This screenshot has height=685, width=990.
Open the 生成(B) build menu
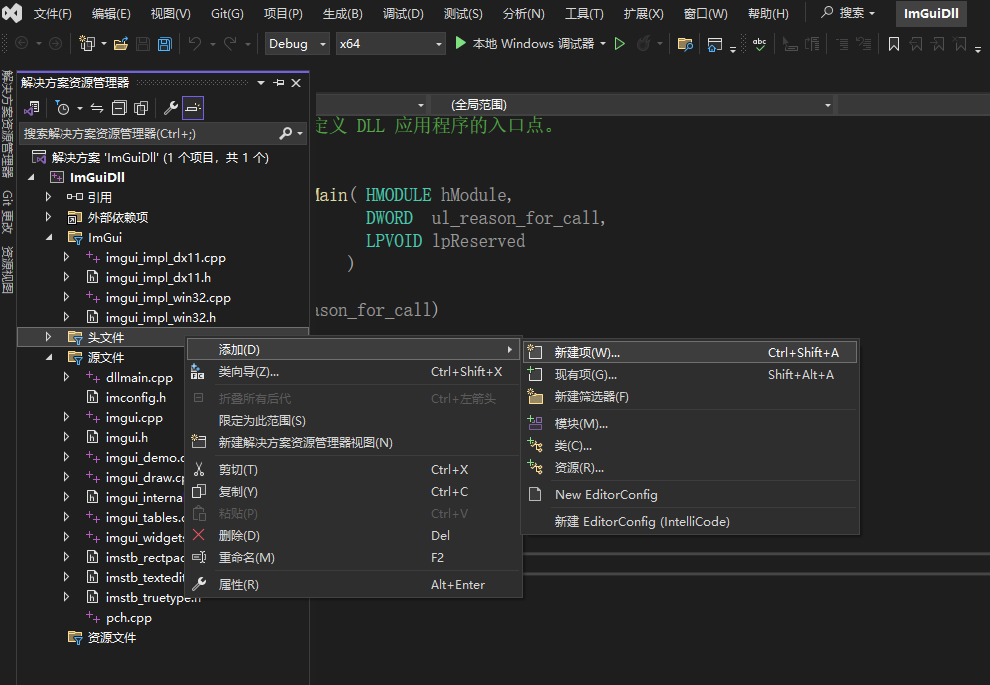343,13
